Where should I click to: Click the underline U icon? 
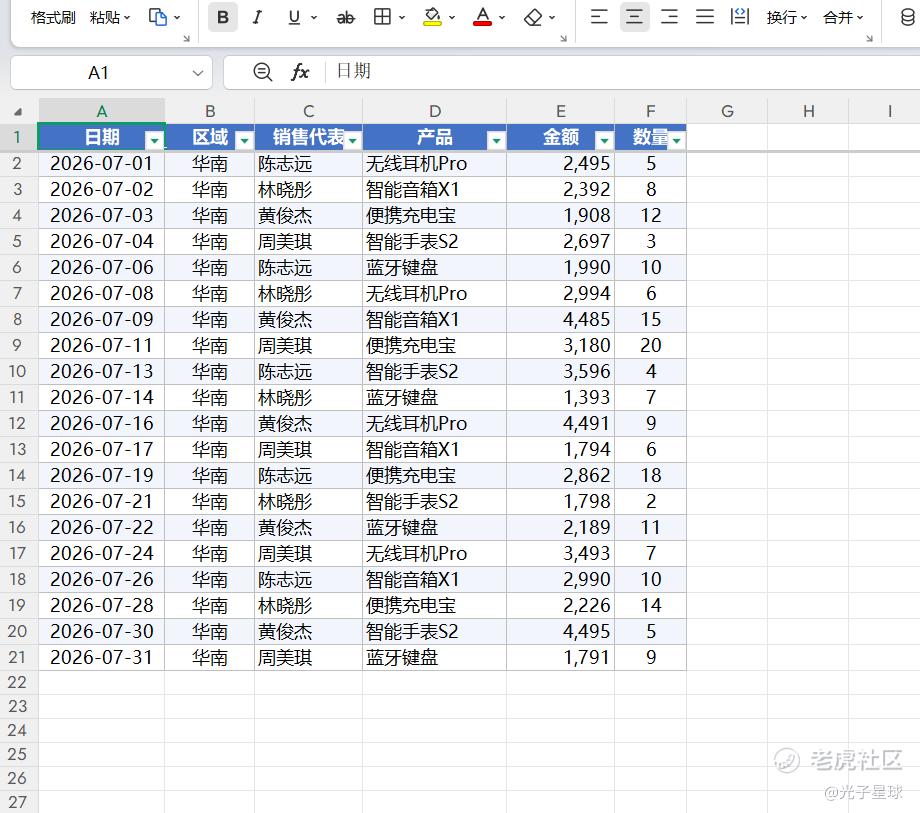pos(294,18)
